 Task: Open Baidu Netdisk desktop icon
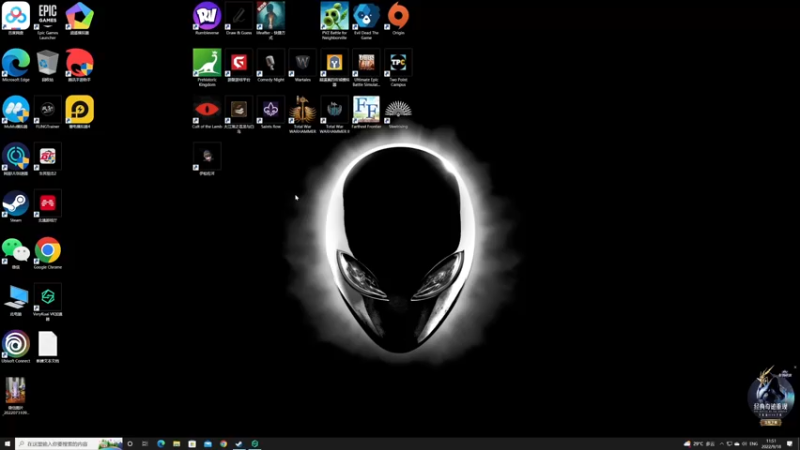point(16,18)
